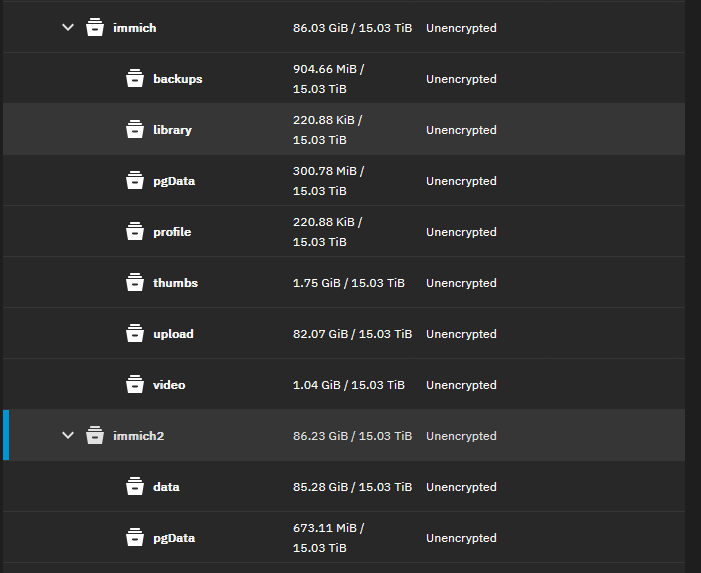Select the immich2 data child dataset
This screenshot has width=701, height=573.
pyautogui.click(x=166, y=487)
